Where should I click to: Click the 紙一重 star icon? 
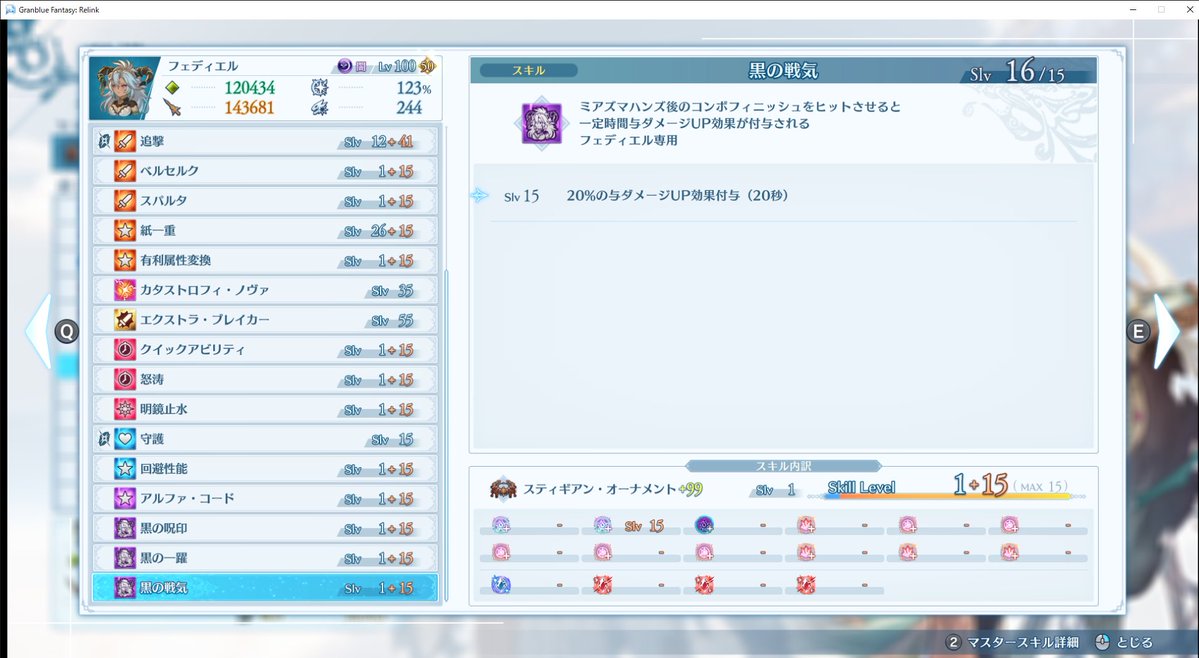click(125, 231)
